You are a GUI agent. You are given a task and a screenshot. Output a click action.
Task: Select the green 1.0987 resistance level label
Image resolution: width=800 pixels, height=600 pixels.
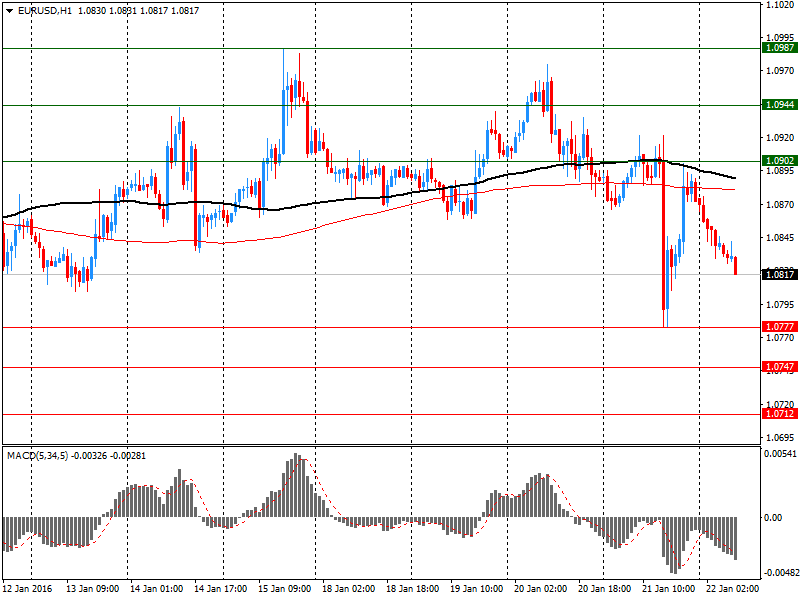coord(780,48)
